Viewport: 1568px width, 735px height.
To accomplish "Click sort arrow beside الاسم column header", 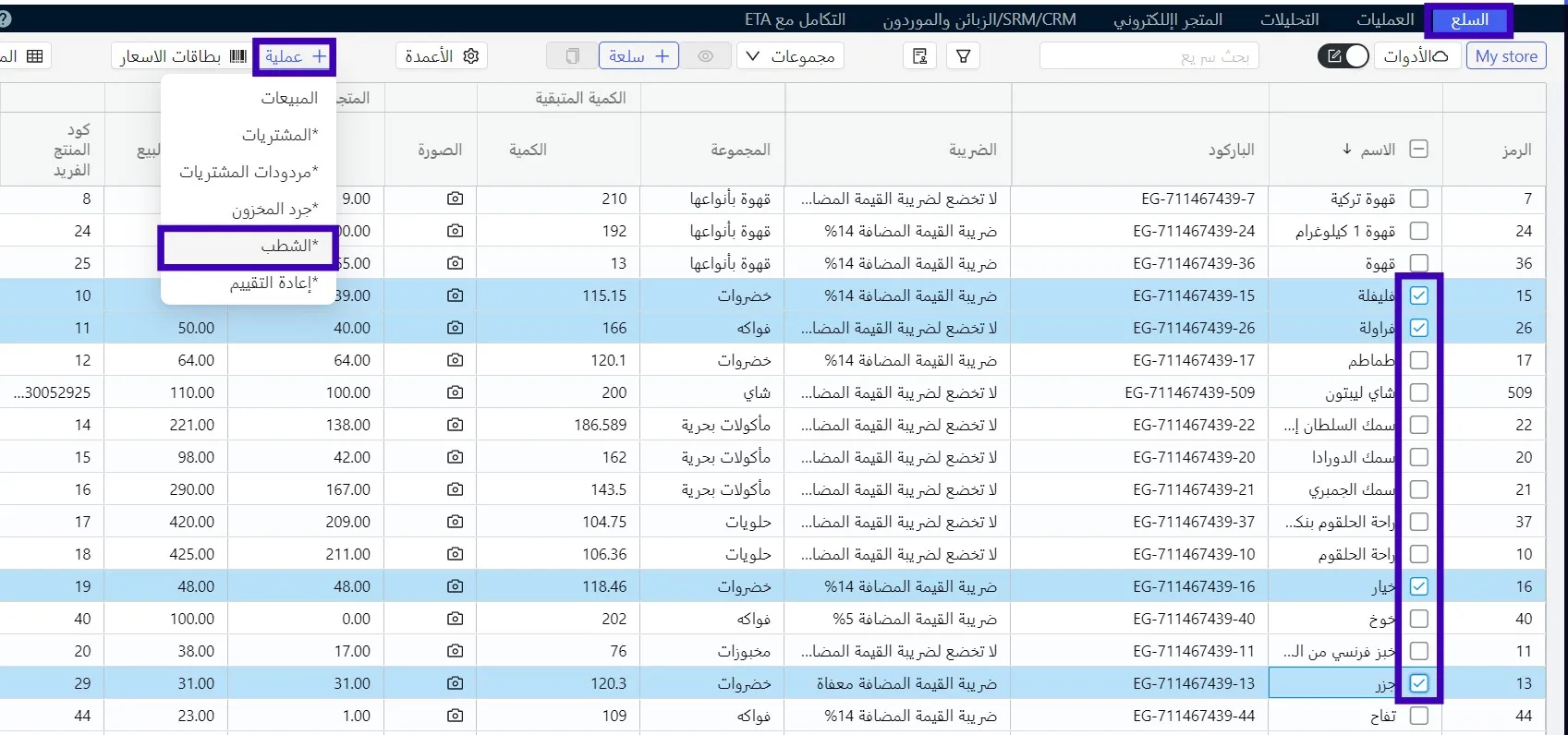I will 1347,149.
